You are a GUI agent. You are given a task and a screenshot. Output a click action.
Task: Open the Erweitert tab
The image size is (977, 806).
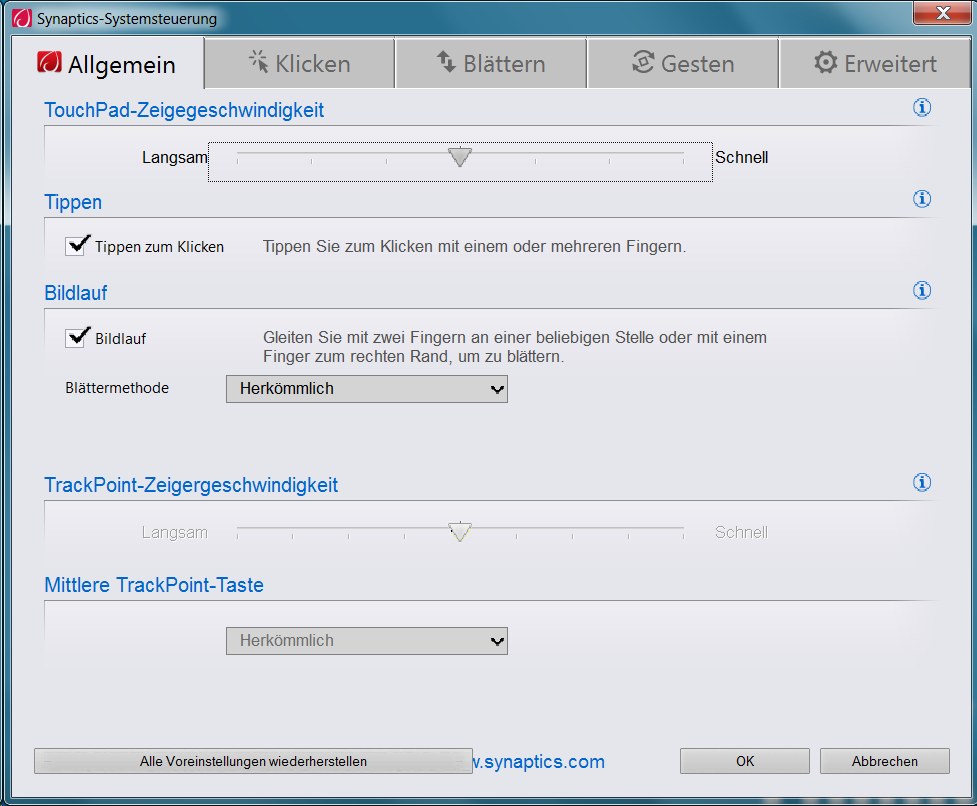coord(875,63)
